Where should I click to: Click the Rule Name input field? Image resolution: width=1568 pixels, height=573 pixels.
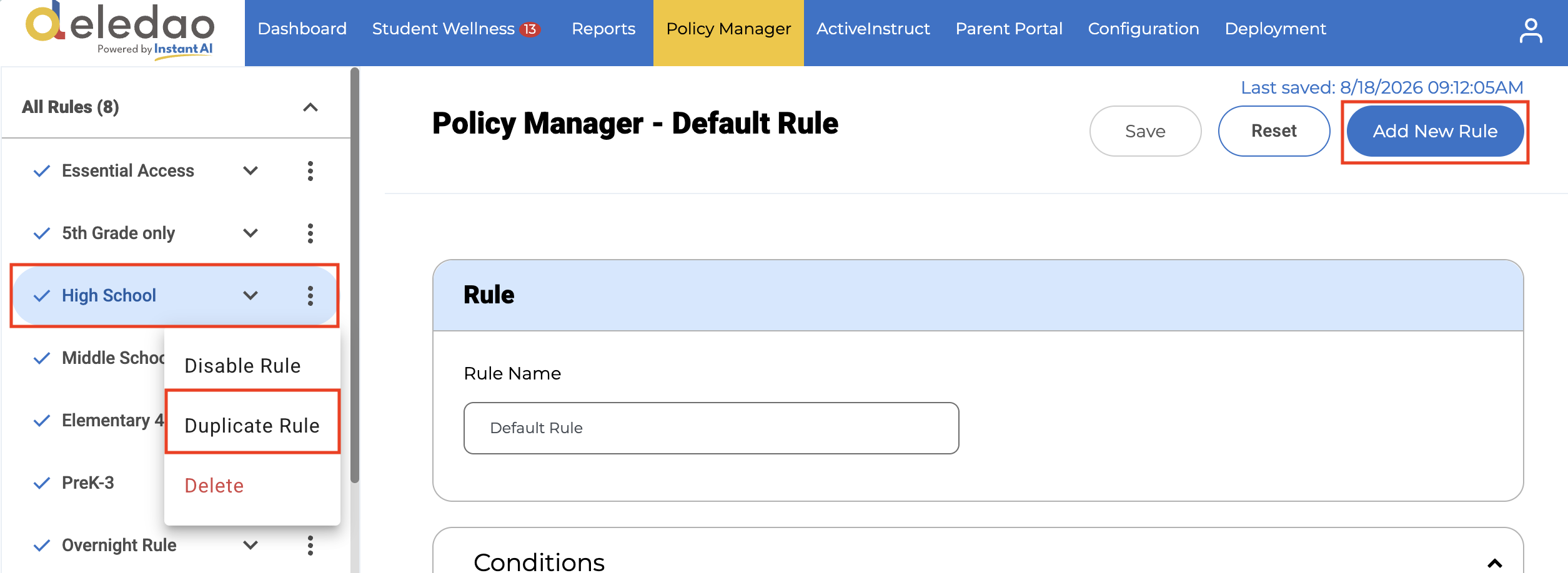coord(711,428)
